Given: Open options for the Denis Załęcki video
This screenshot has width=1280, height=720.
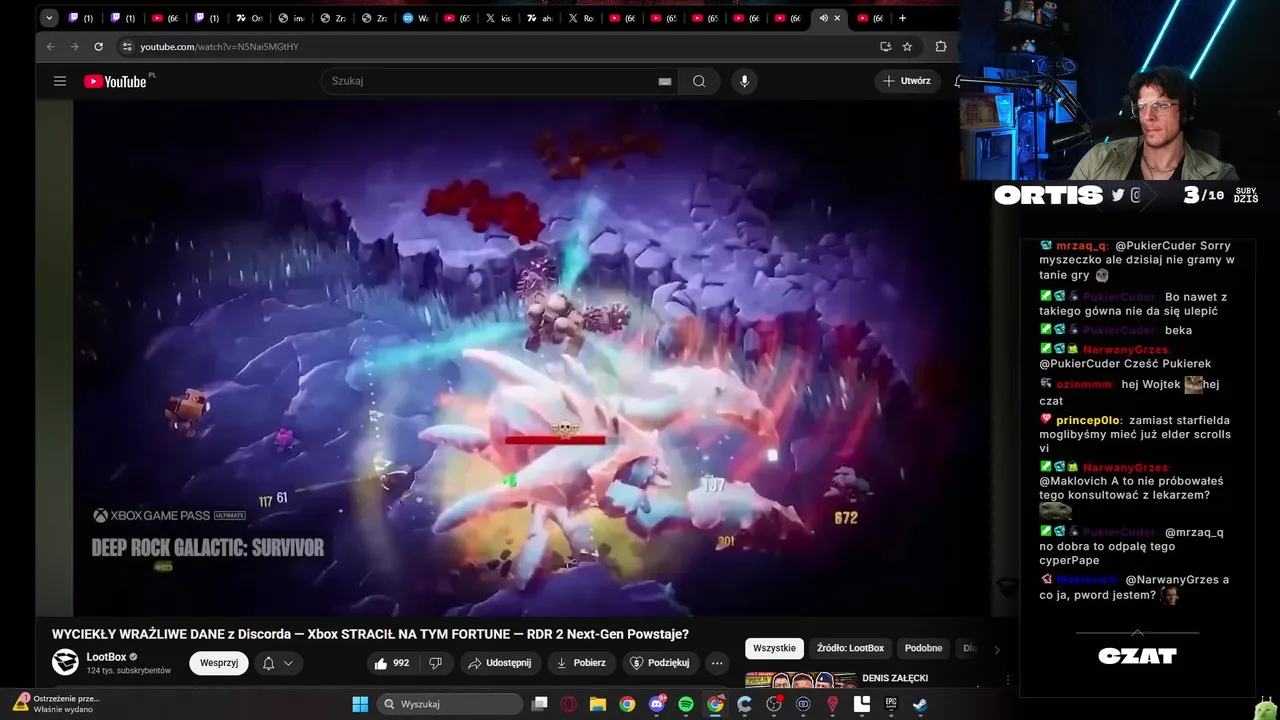Looking at the screenshot, I should tap(1007, 680).
